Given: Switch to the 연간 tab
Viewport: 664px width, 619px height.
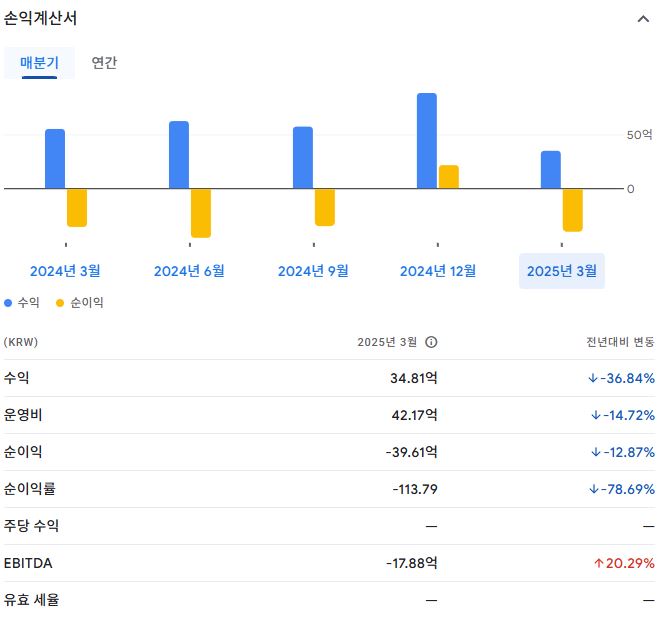Looking at the screenshot, I should [104, 63].
